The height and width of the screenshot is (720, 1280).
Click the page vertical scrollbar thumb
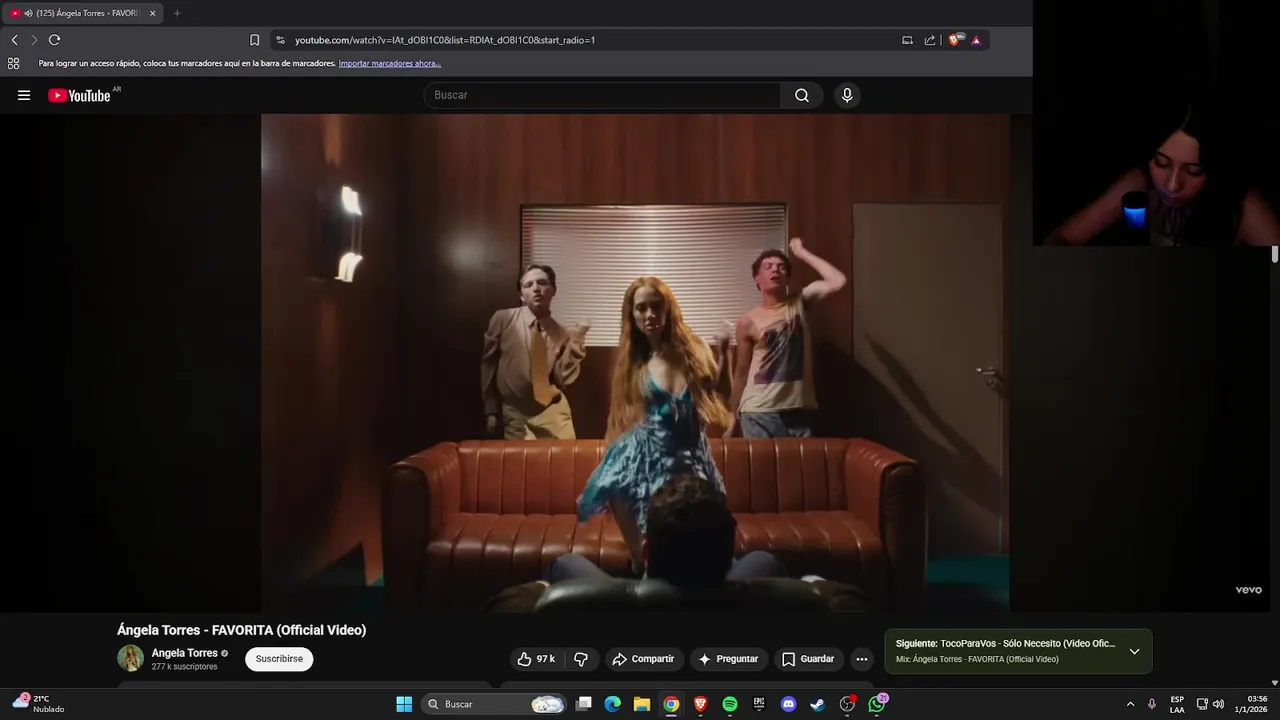pos(1275,254)
